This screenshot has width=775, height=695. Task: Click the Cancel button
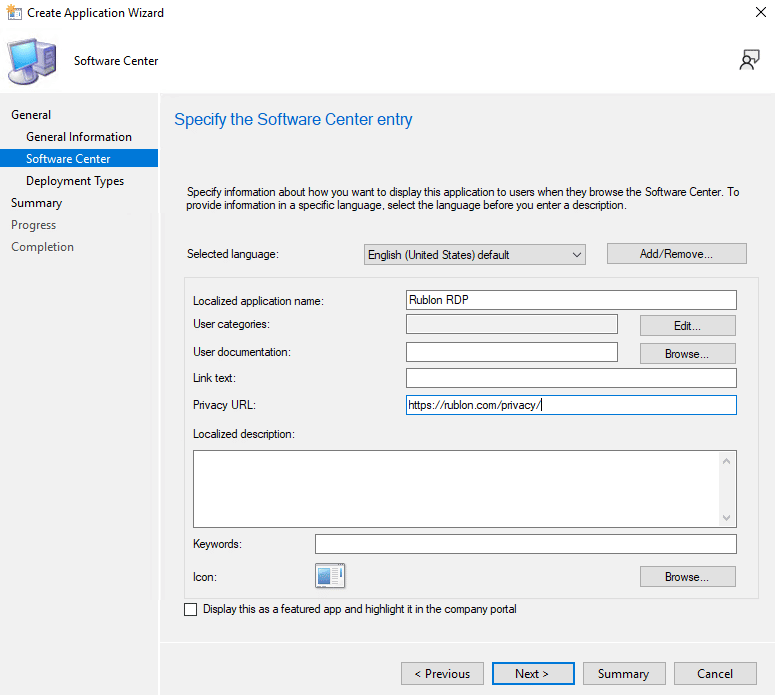(x=715, y=674)
